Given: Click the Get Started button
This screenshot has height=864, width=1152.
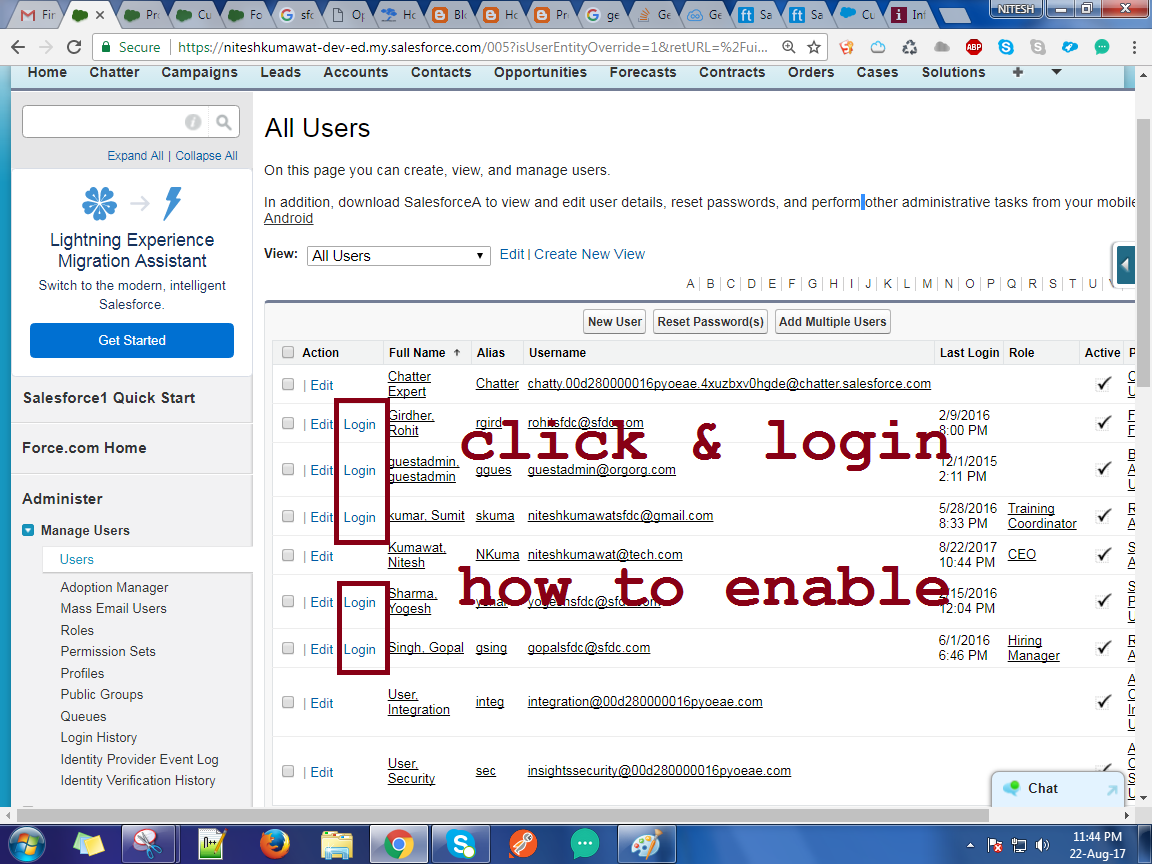Looking at the screenshot, I should click(x=132, y=340).
